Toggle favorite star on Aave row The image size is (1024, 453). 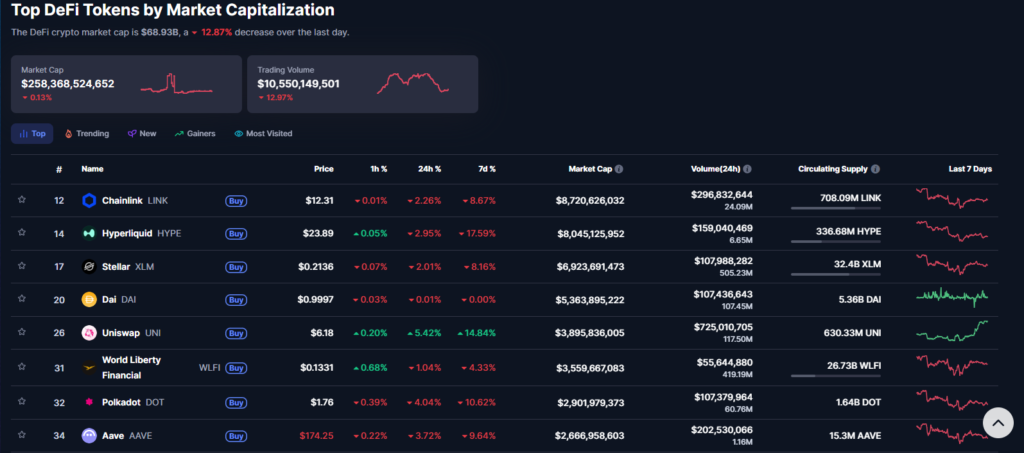tap(21, 436)
